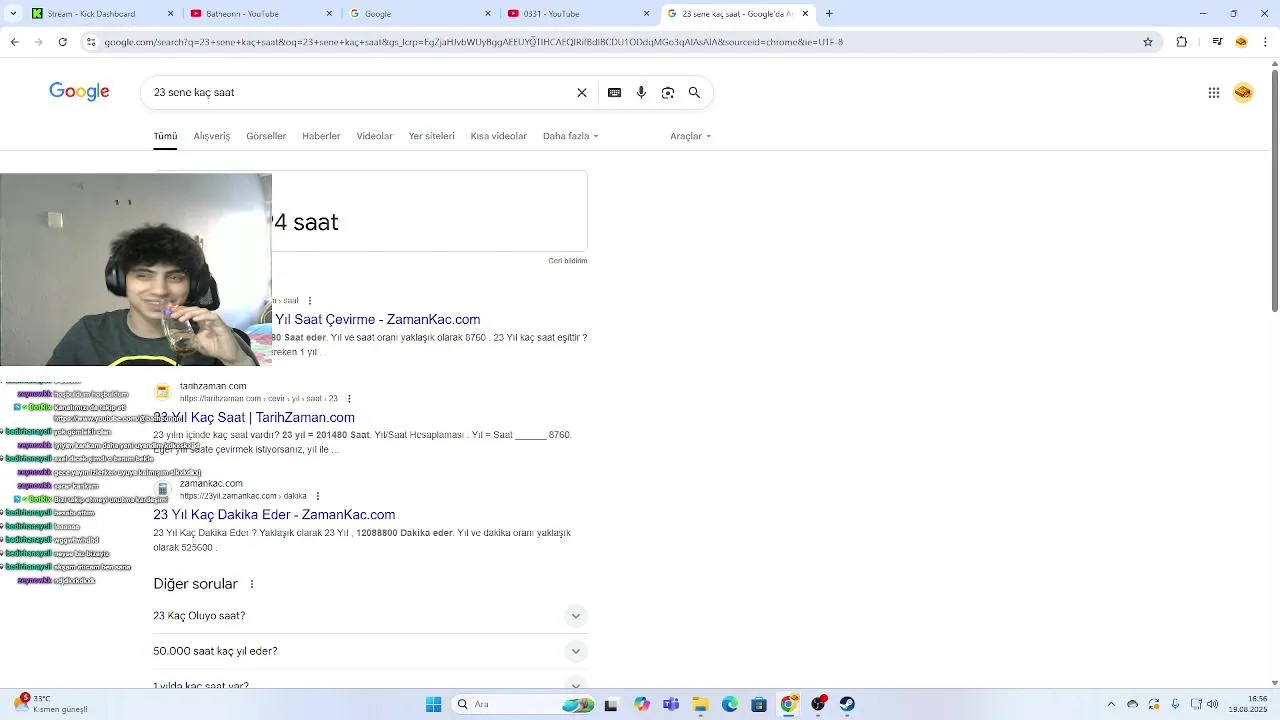The height and width of the screenshot is (720, 1280).
Task: Click the Geri bildirim feedback link
Action: [x=567, y=261]
